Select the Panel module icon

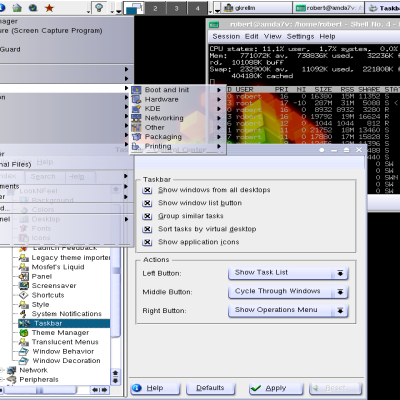click(x=24, y=276)
